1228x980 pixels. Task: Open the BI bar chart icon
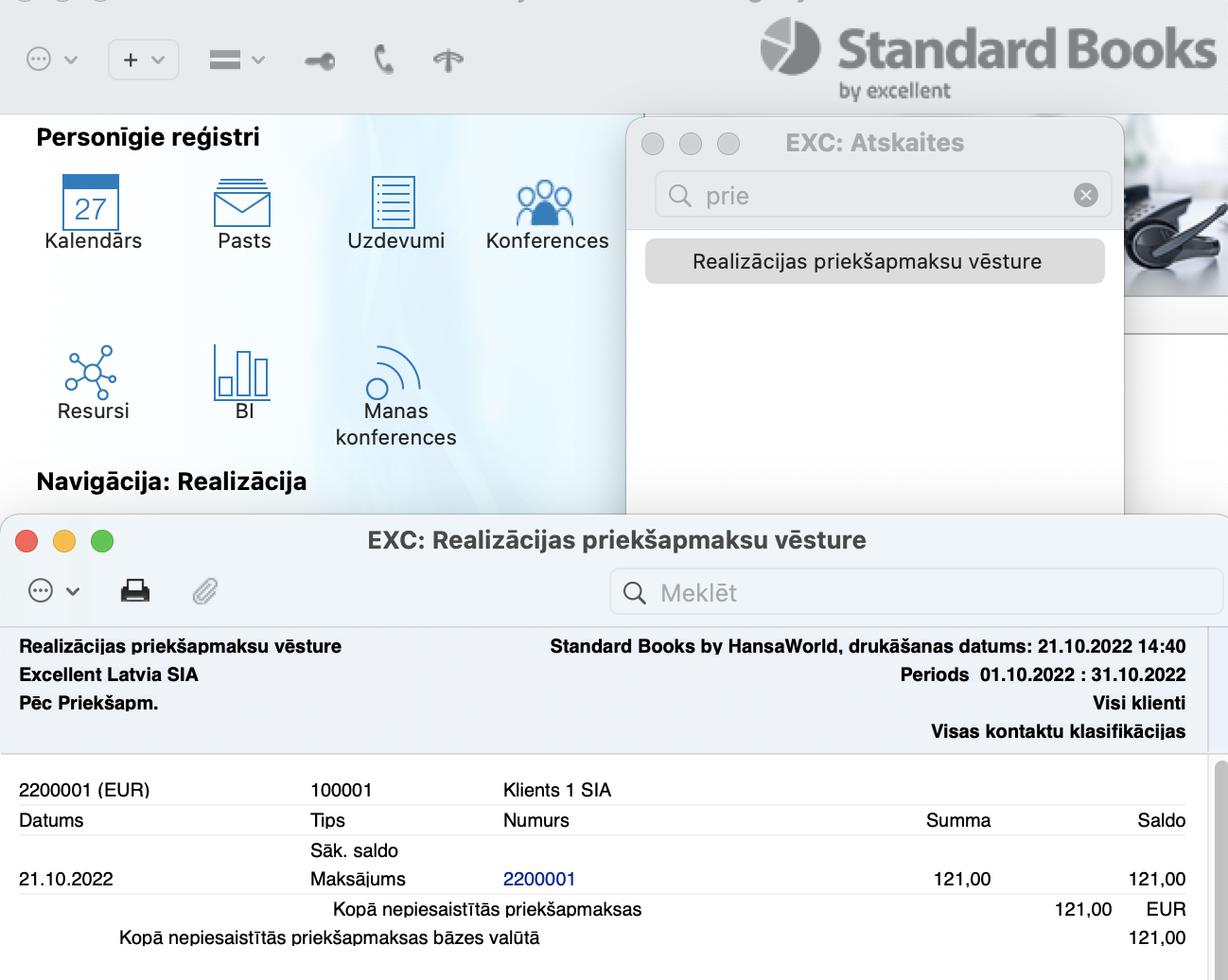coord(242,372)
